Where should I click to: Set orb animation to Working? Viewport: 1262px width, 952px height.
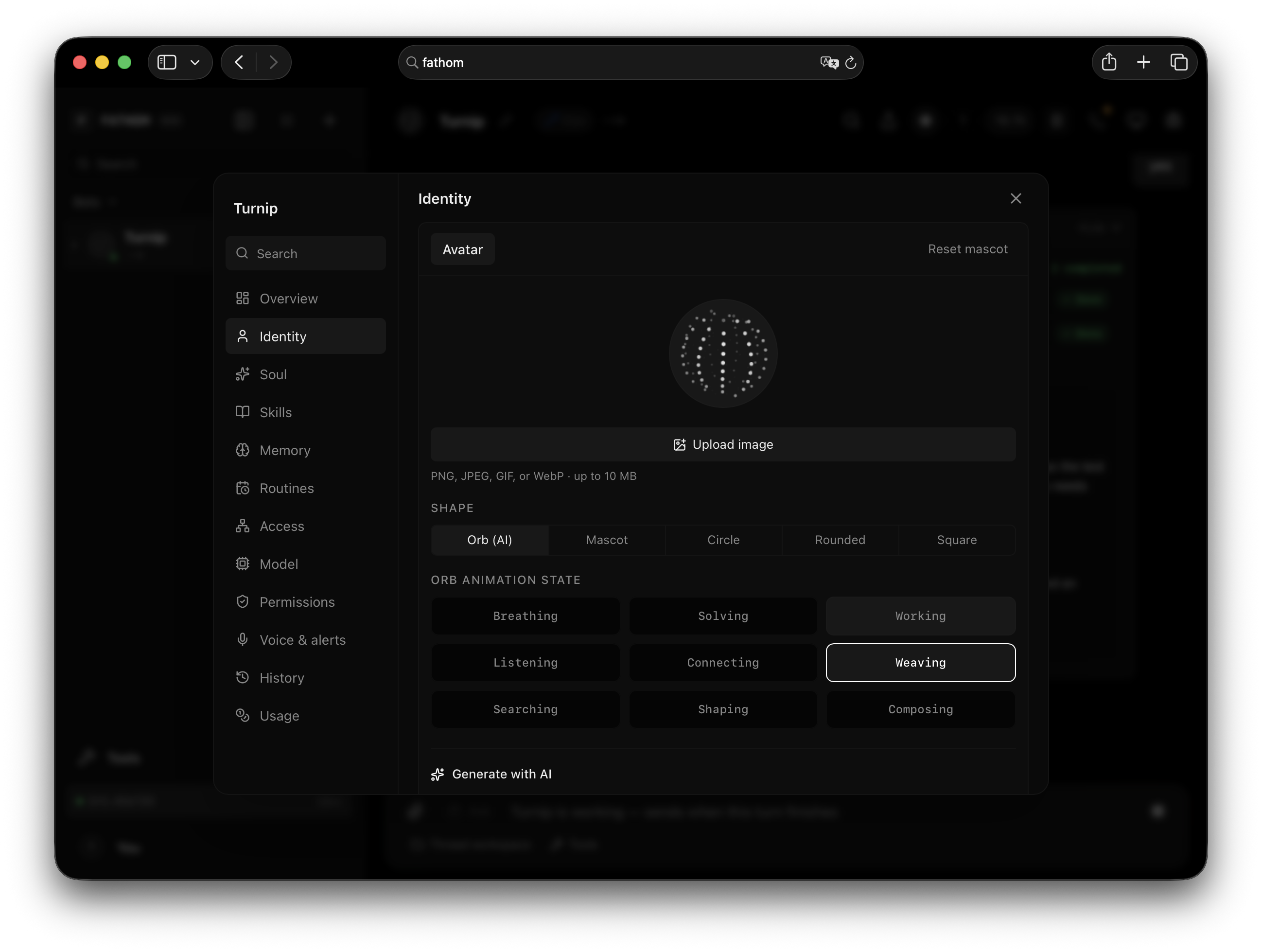pos(920,616)
